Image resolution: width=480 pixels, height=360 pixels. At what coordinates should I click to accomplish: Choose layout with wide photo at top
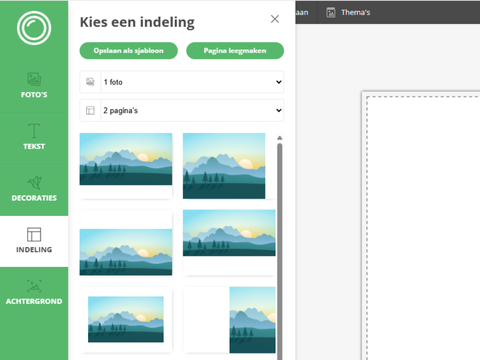pyautogui.click(x=126, y=166)
